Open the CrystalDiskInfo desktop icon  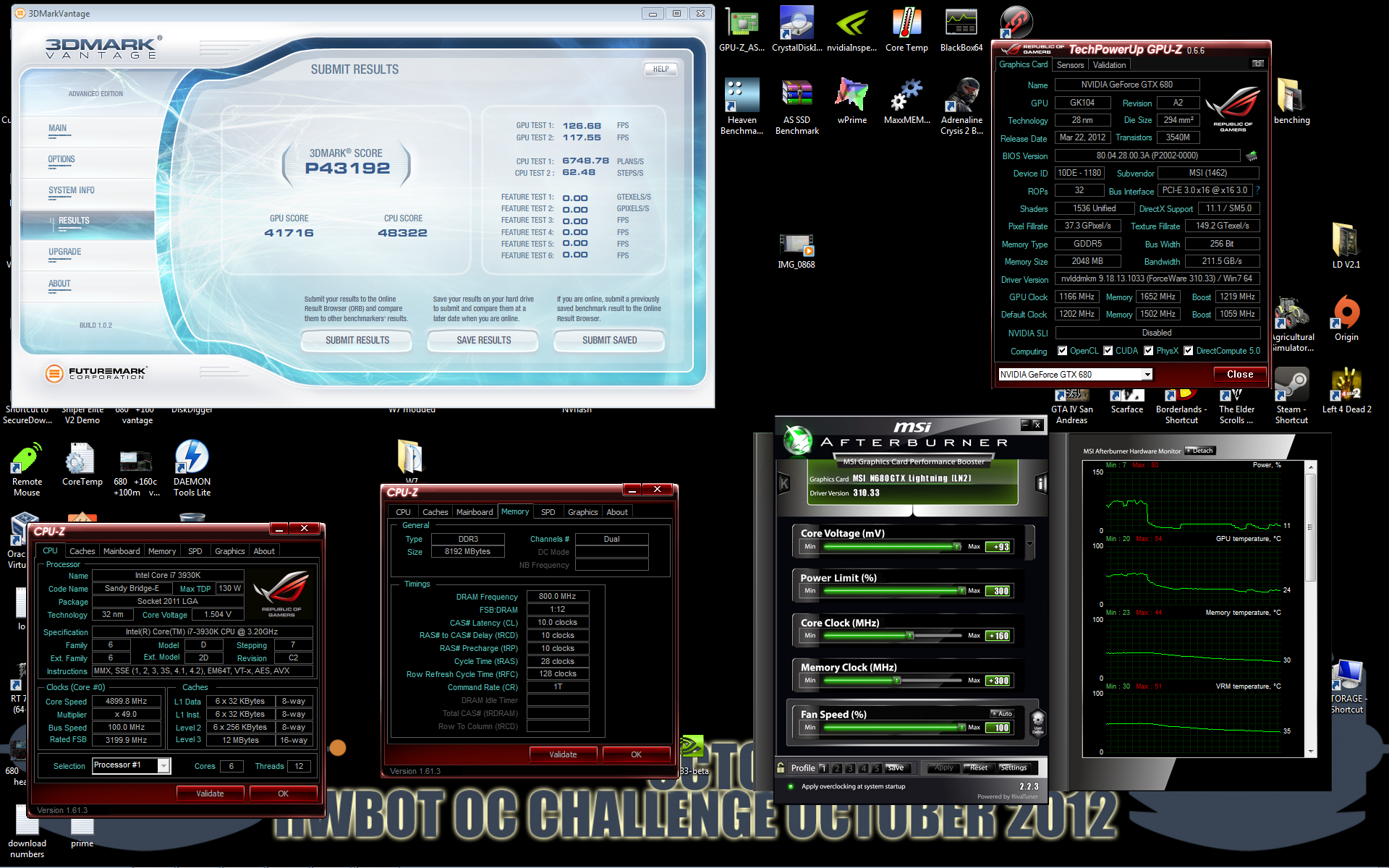[x=797, y=29]
